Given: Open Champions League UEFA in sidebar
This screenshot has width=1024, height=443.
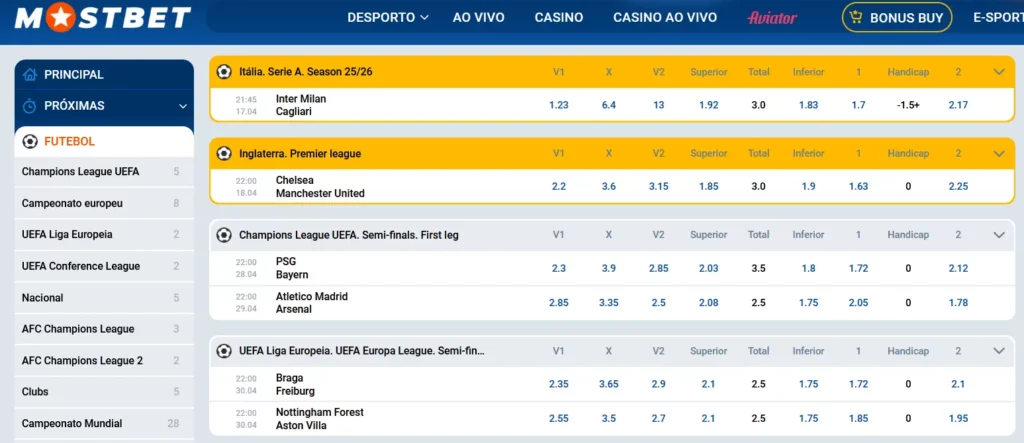Looking at the screenshot, I should coord(104,172).
